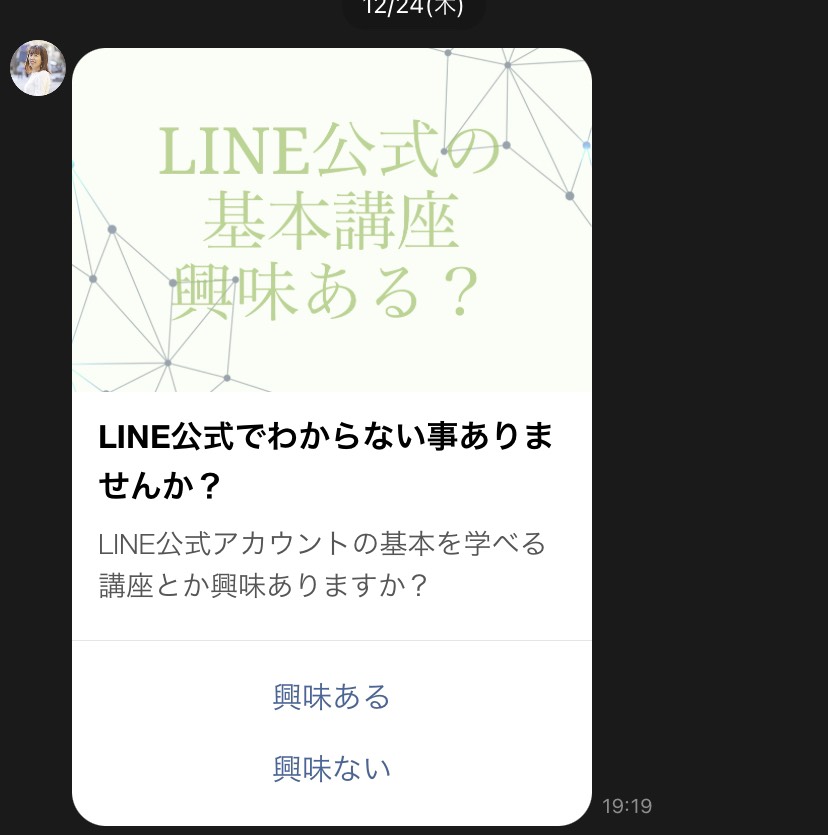Open the LINE公式の基本講座 banner image
Image resolution: width=828 pixels, height=835 pixels.
[332, 220]
